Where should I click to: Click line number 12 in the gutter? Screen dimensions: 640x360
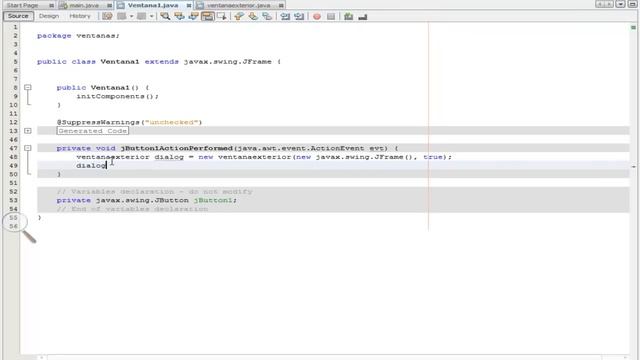point(13,122)
